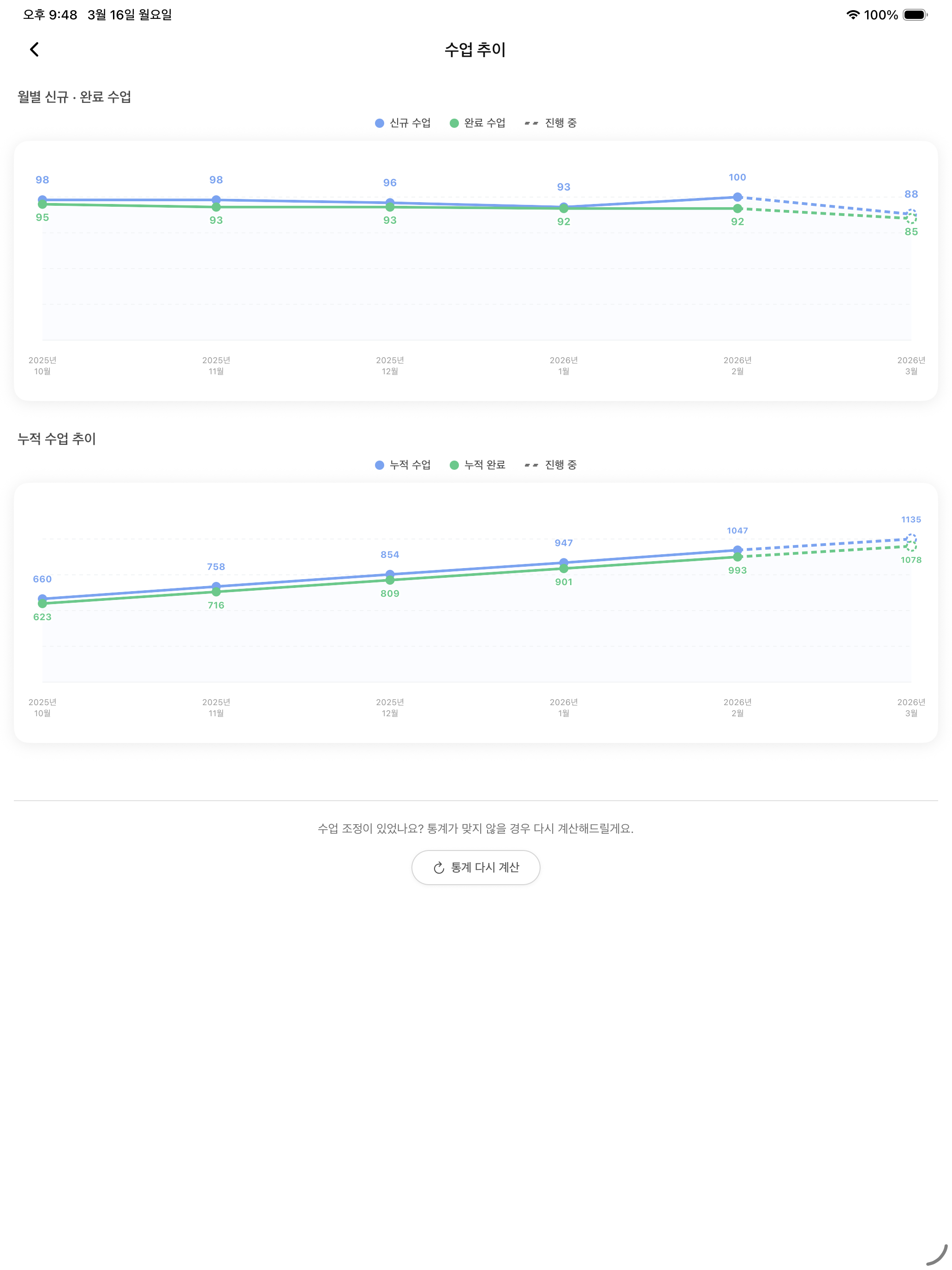
Task: Toggle the '완료 수업' legend item
Action: click(477, 123)
